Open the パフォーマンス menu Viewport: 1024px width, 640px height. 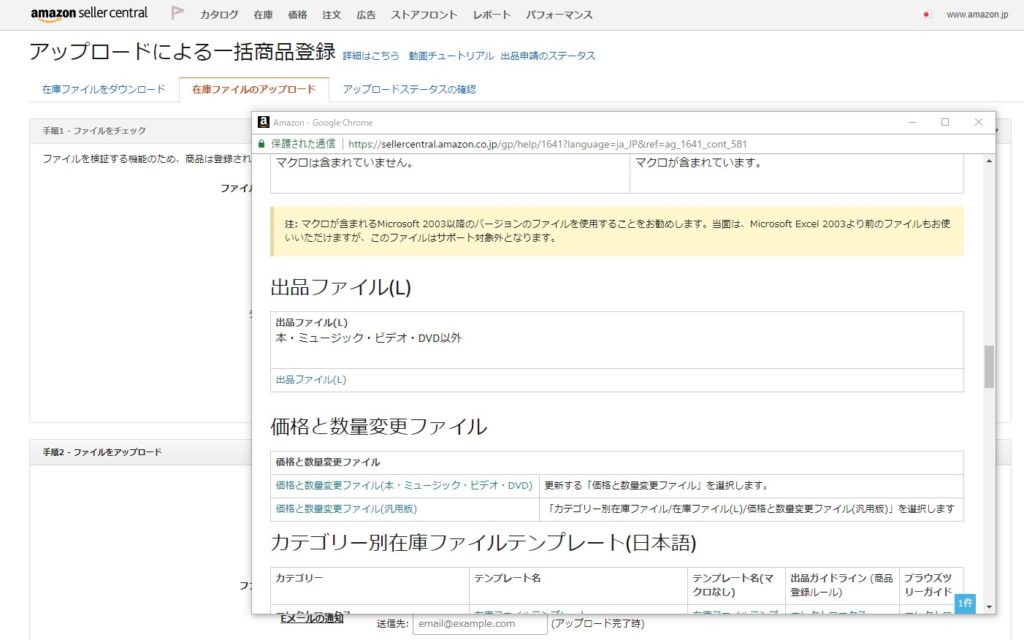click(x=559, y=14)
